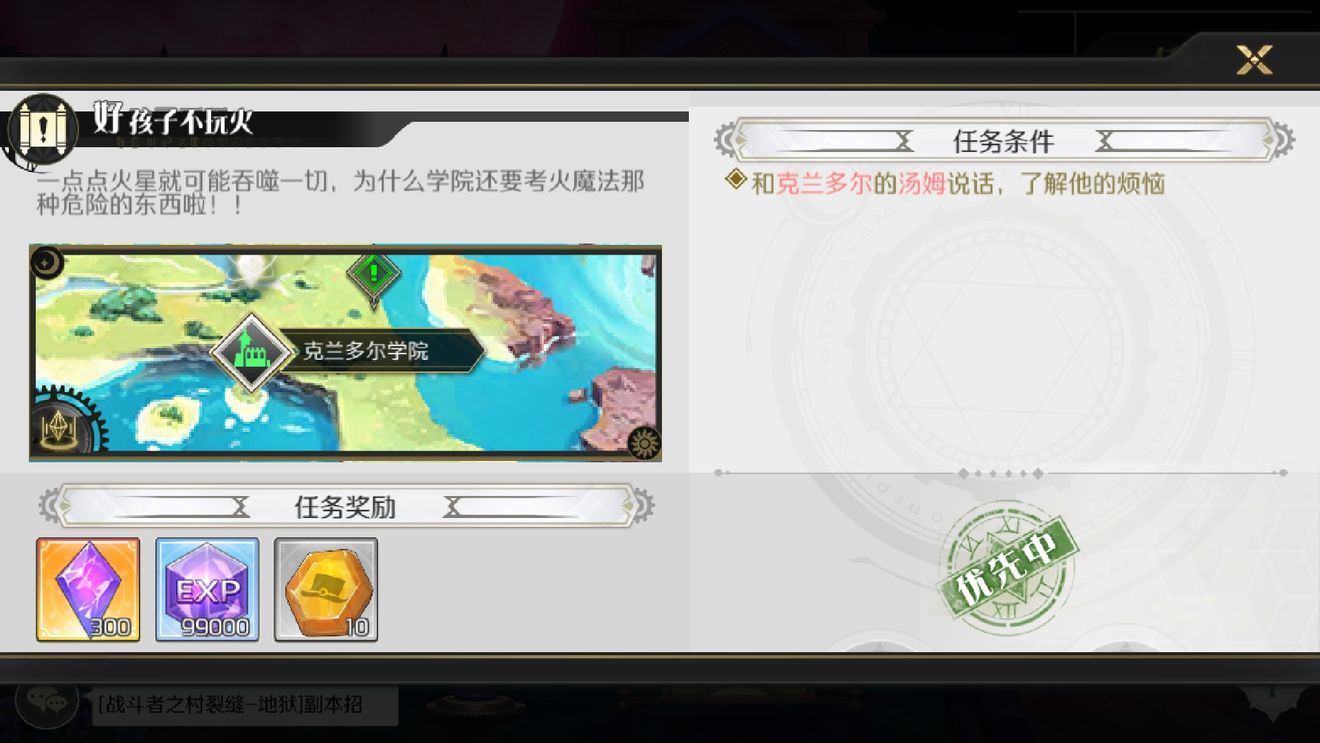Click the 克兰多尔学院 castle map icon
Screen dimensions: 1320x743
[x=251, y=352]
